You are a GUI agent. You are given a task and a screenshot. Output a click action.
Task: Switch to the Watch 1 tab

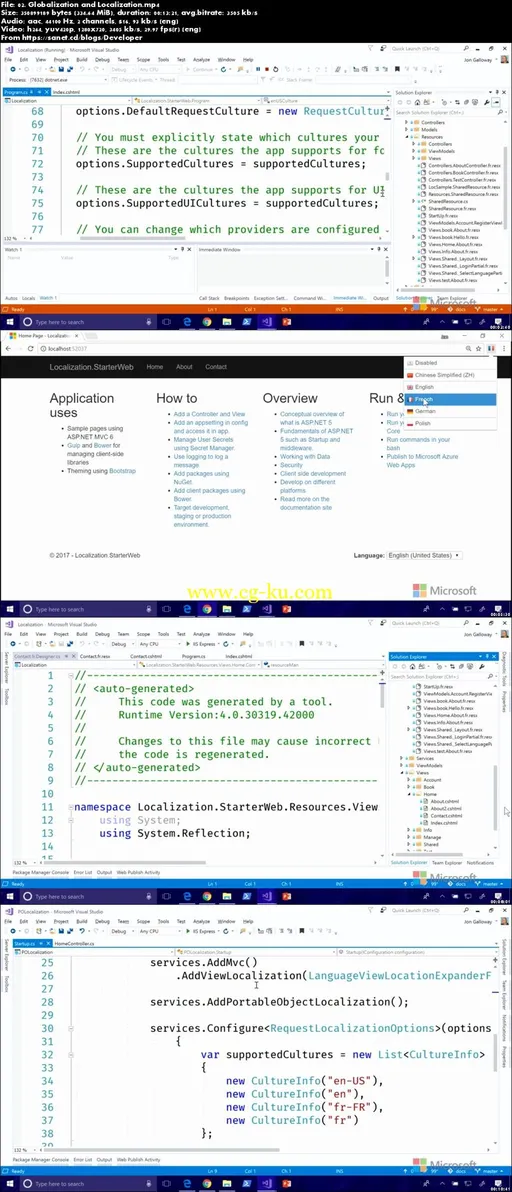coord(48,298)
